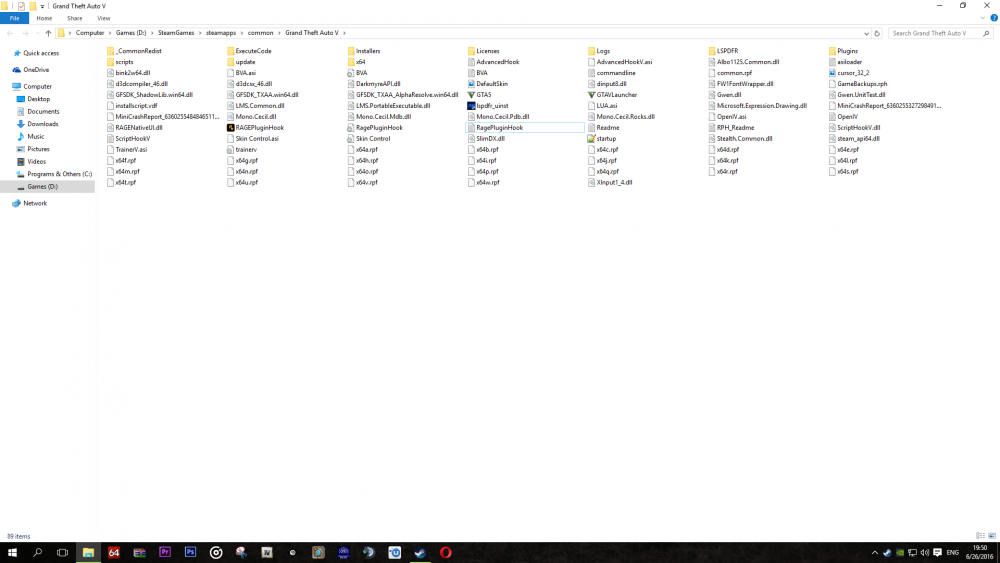Click Properties in the quick access toolbar

tap(21, 6)
